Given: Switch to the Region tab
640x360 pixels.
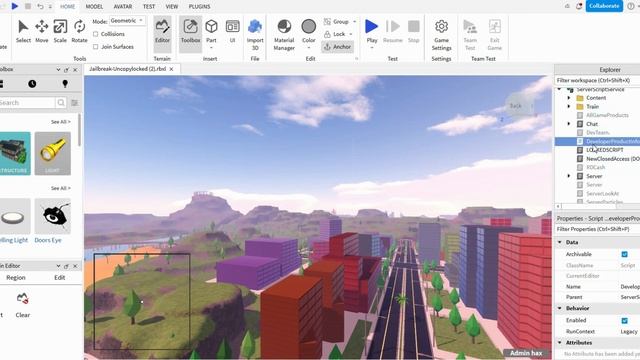Looking at the screenshot, I should [16, 278].
